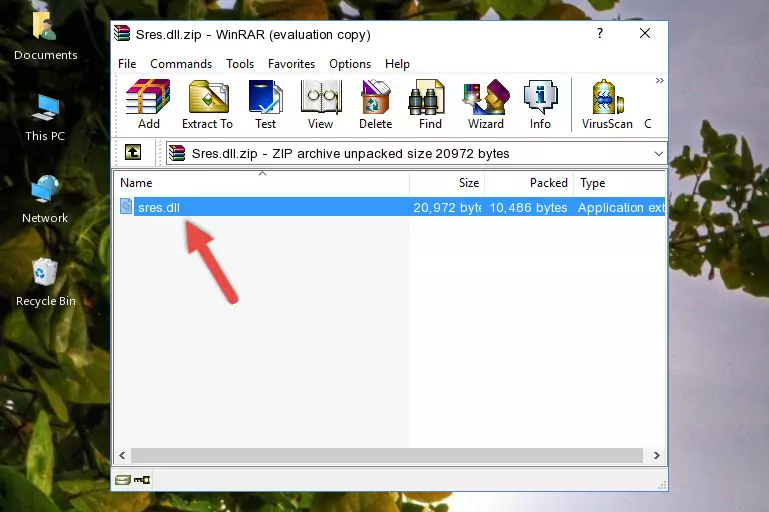Close the WinRAR window
The width and height of the screenshot is (769, 512).
point(645,33)
